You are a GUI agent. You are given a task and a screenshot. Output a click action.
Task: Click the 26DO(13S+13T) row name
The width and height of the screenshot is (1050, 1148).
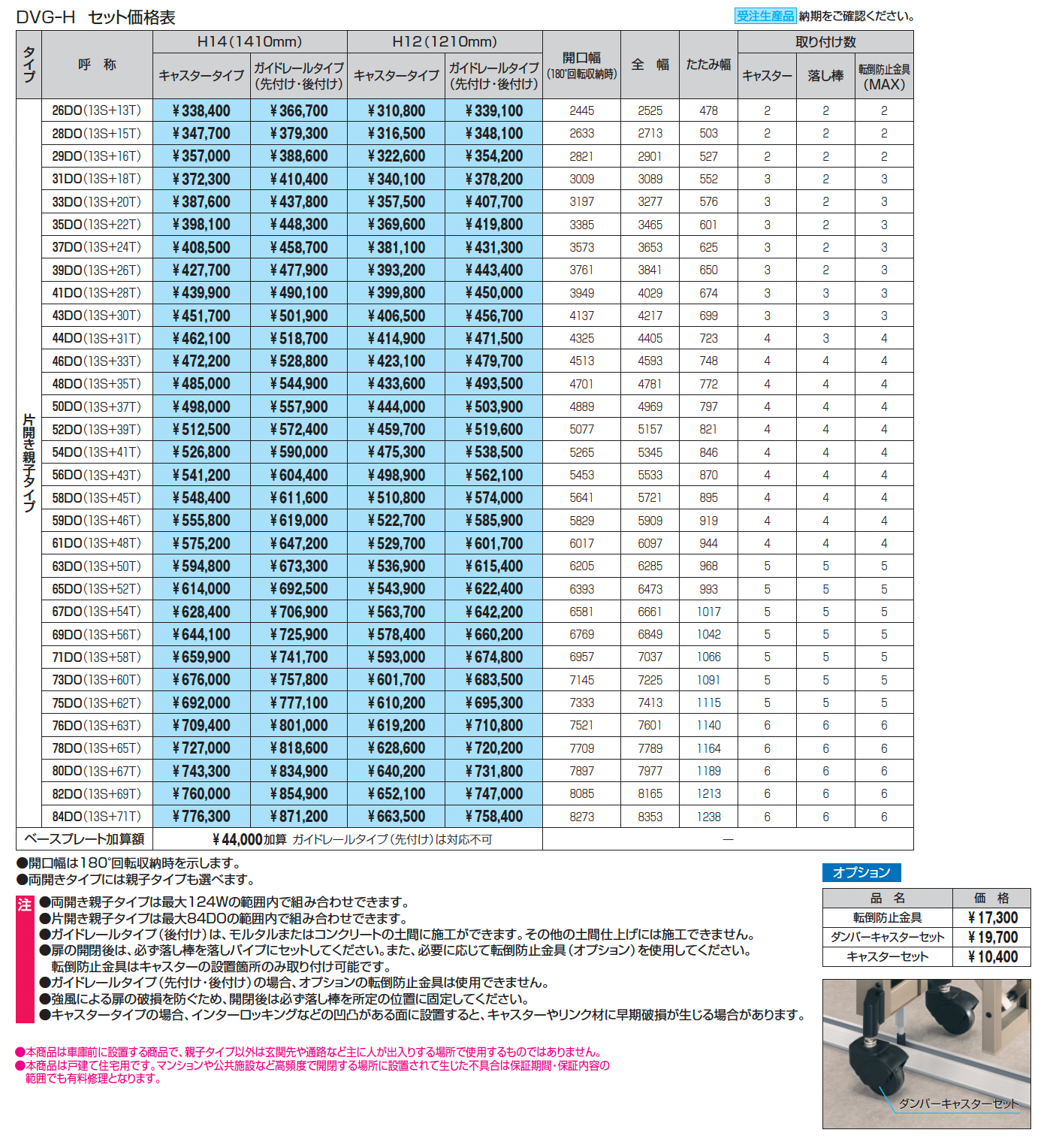[x=97, y=110]
